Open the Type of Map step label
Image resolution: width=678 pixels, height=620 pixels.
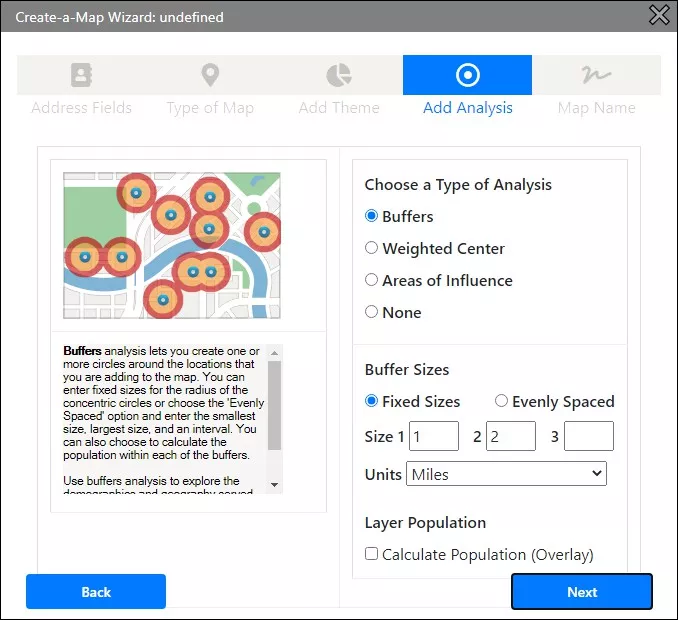210,108
